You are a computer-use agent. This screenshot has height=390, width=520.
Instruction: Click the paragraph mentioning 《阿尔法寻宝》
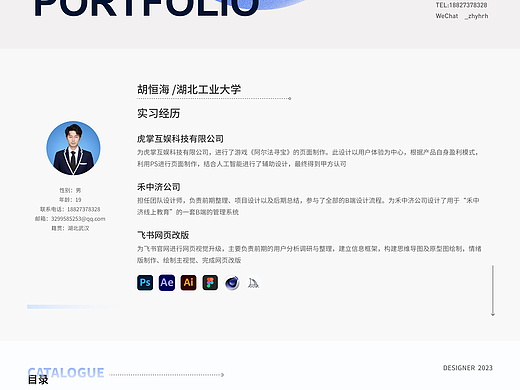[308, 158]
